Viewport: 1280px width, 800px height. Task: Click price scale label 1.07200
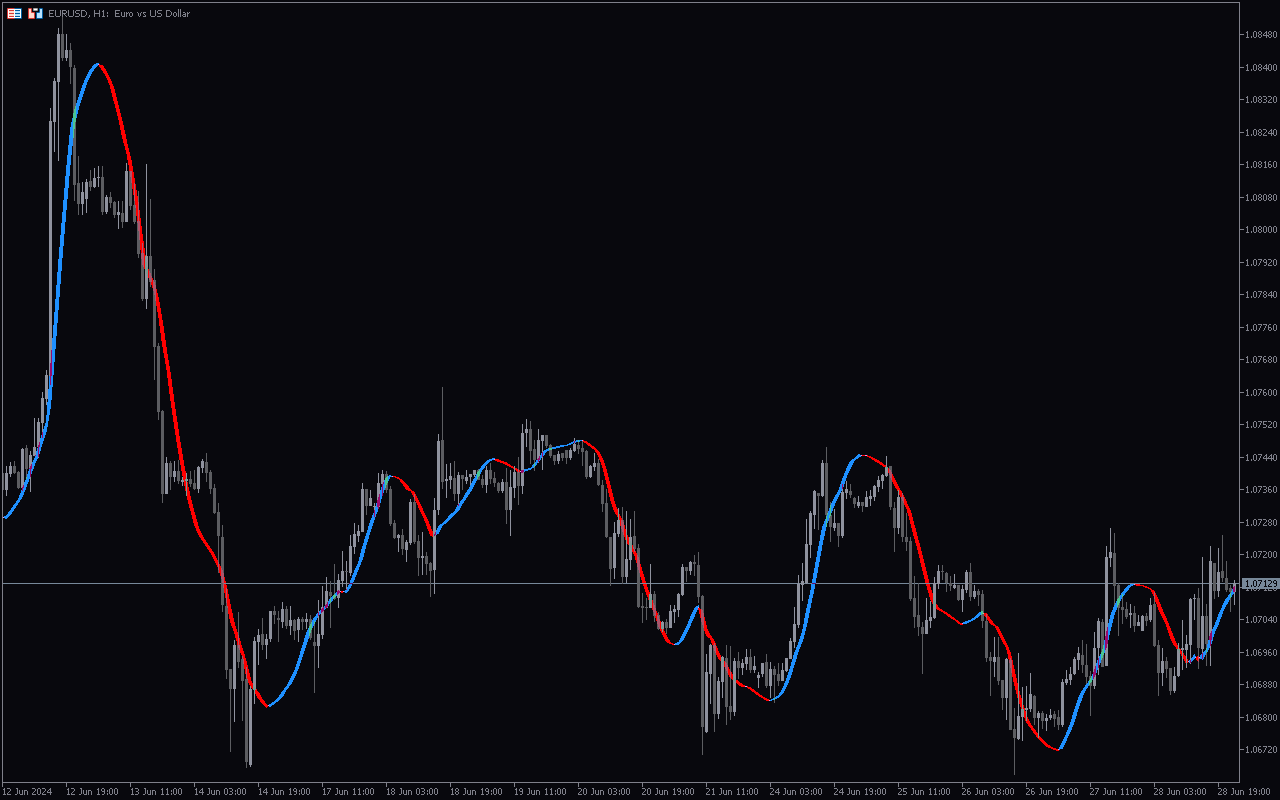pyautogui.click(x=1261, y=555)
